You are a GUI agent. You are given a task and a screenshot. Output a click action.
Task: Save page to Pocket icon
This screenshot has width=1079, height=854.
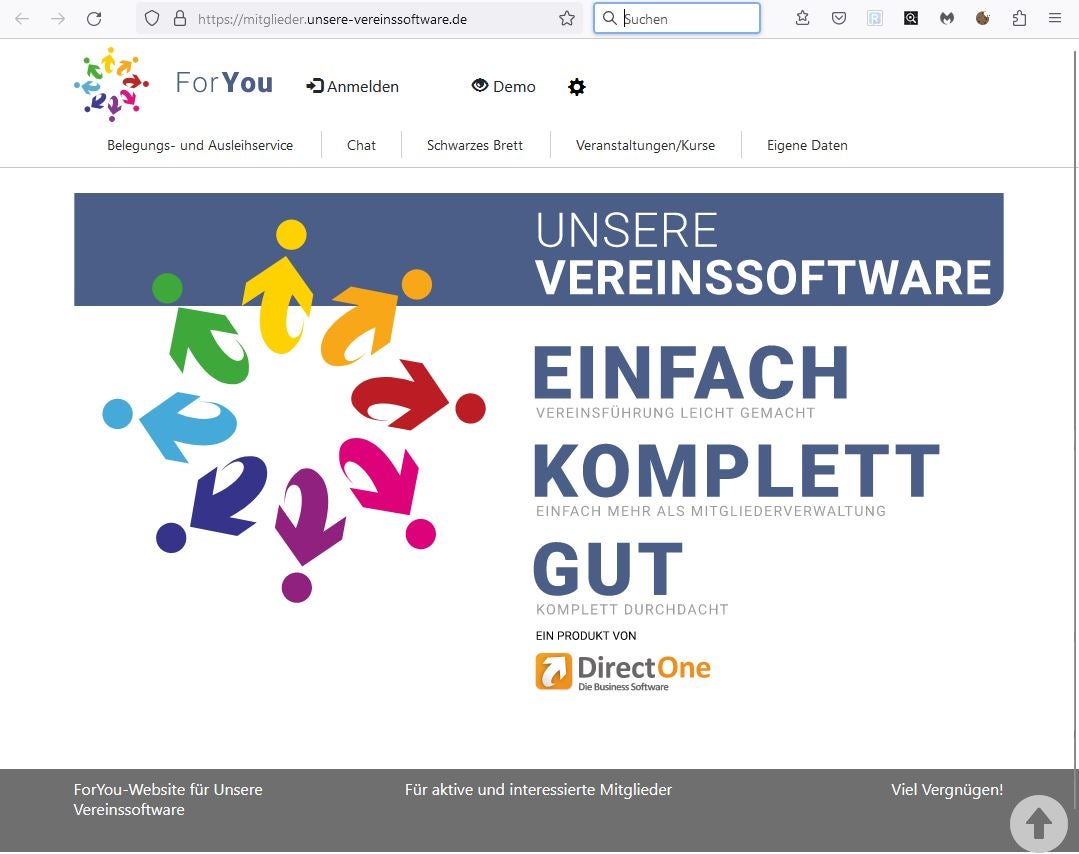(x=839, y=19)
